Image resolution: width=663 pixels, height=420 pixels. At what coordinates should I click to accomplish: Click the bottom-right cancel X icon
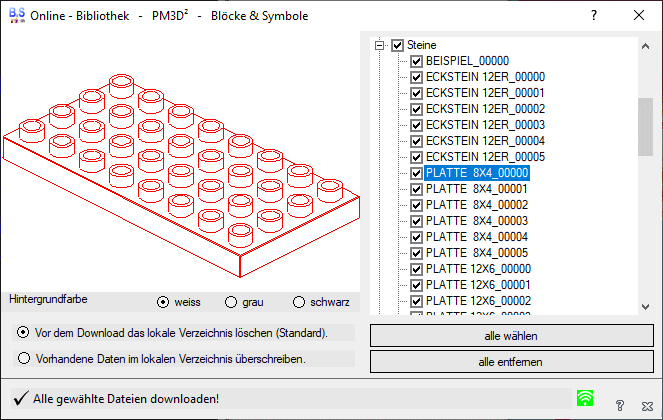(x=647, y=406)
